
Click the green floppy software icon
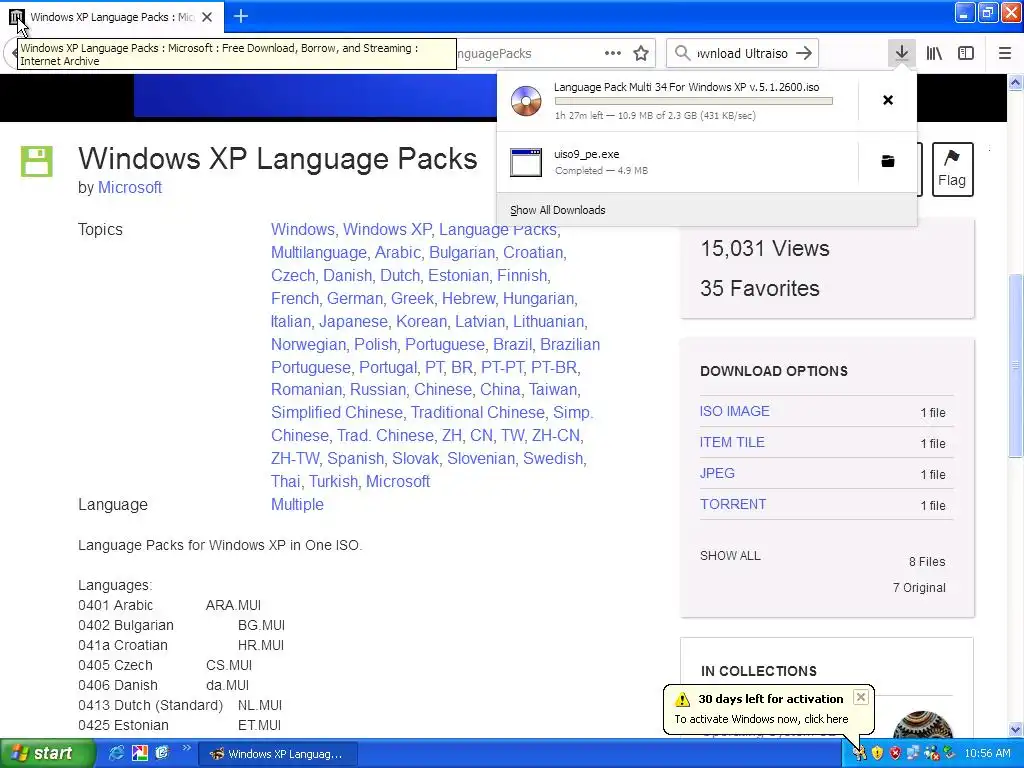coord(37,161)
